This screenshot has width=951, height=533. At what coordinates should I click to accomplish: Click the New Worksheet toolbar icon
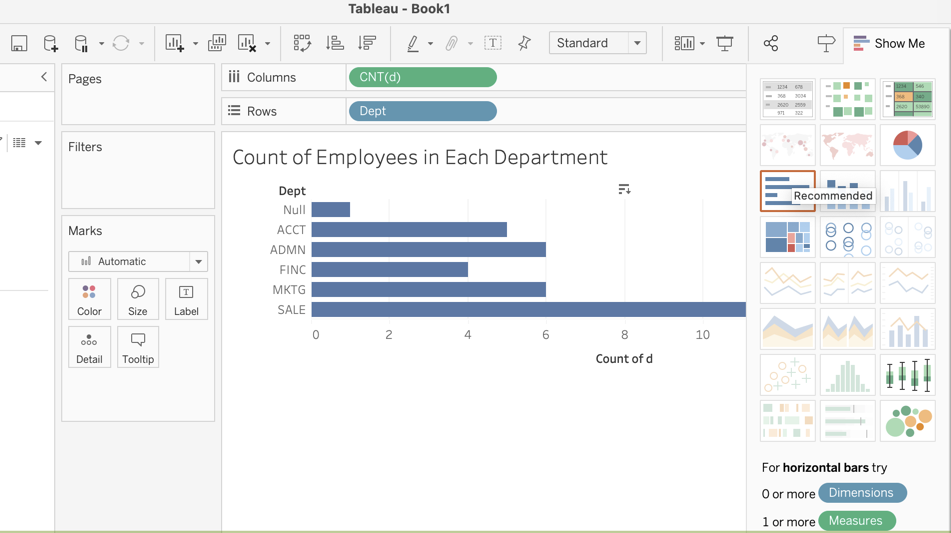click(x=175, y=43)
